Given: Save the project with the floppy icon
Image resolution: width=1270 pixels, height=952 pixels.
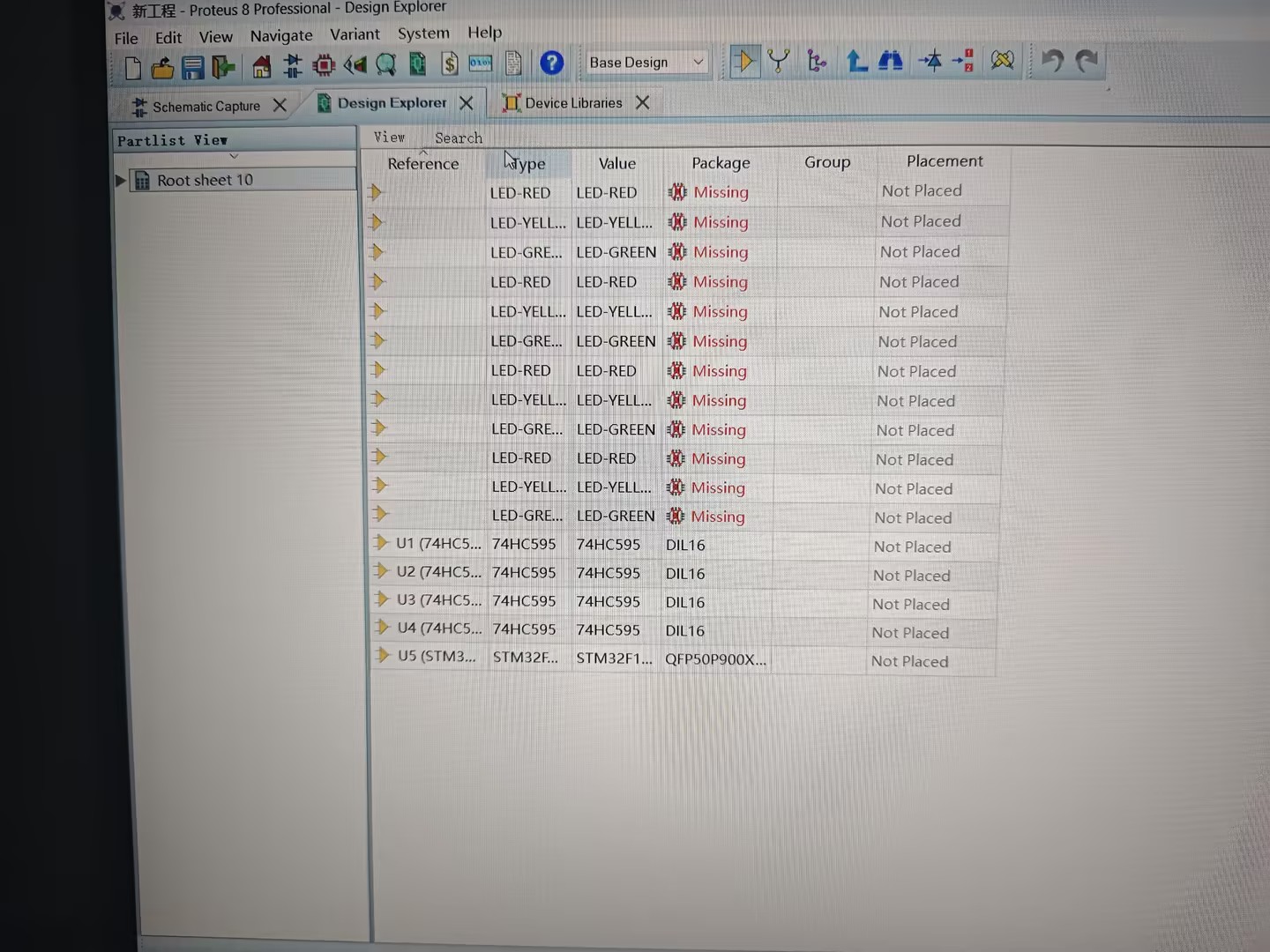Looking at the screenshot, I should [192, 67].
